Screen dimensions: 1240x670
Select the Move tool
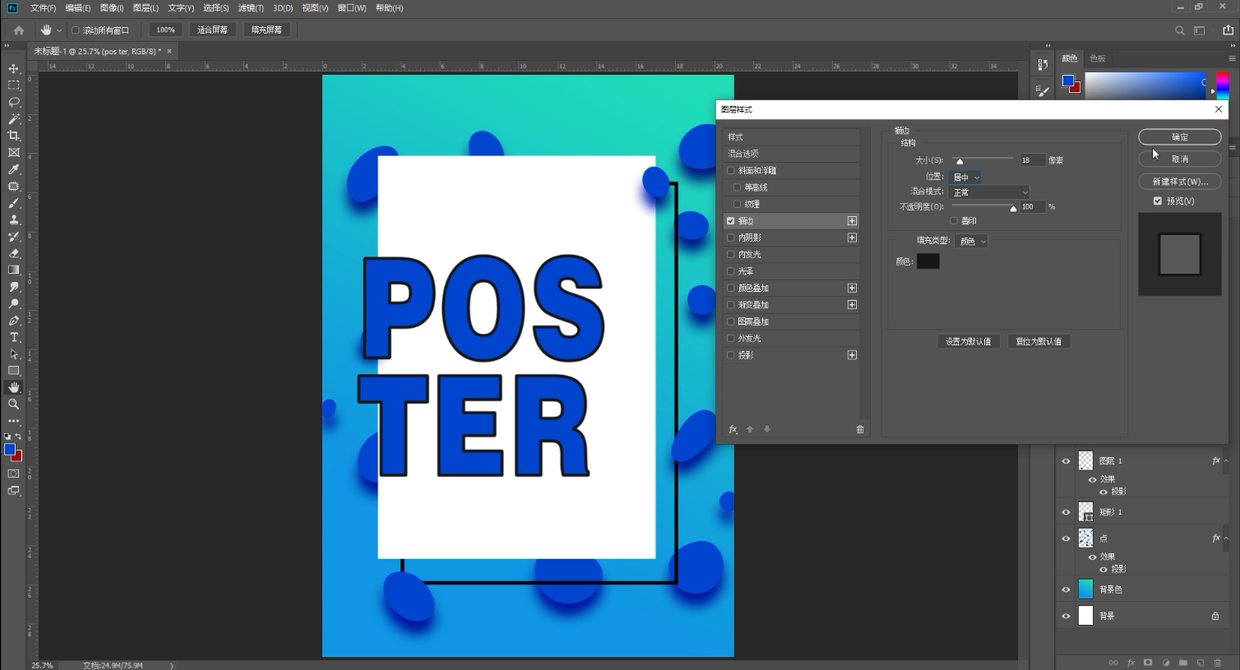pyautogui.click(x=14, y=69)
